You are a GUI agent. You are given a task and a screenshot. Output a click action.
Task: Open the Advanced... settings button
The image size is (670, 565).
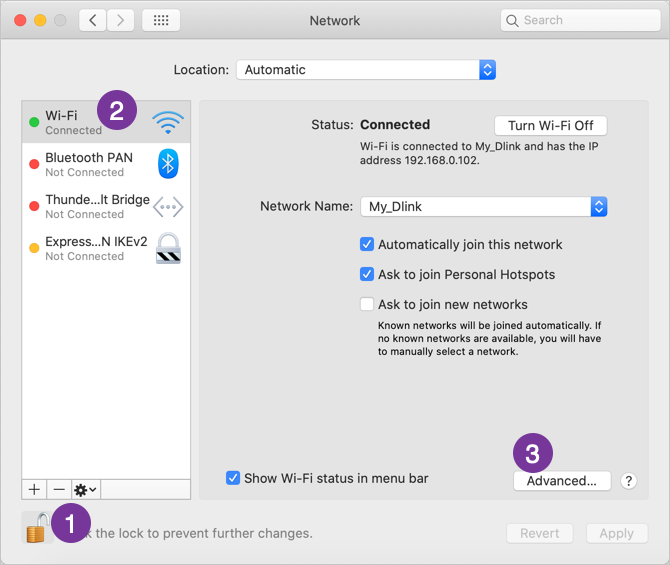pyautogui.click(x=561, y=481)
